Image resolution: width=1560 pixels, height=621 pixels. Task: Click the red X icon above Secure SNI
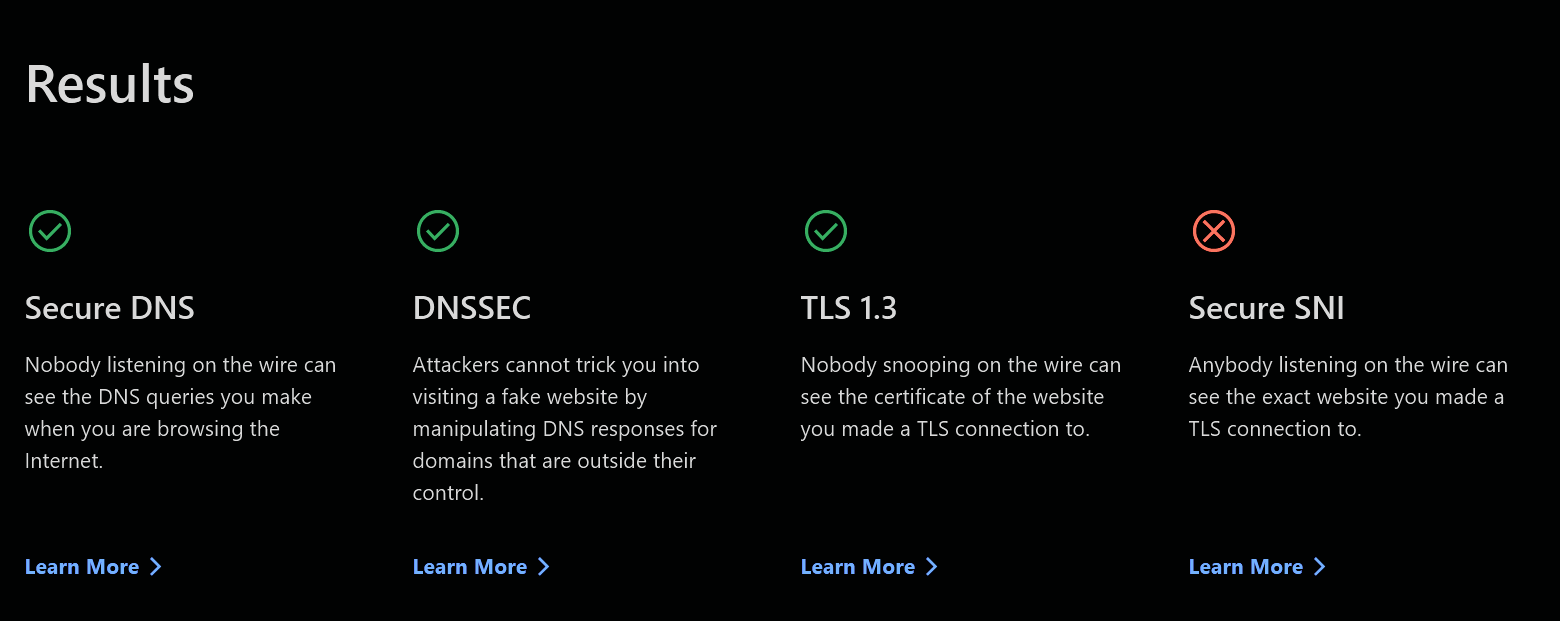[x=1214, y=231]
